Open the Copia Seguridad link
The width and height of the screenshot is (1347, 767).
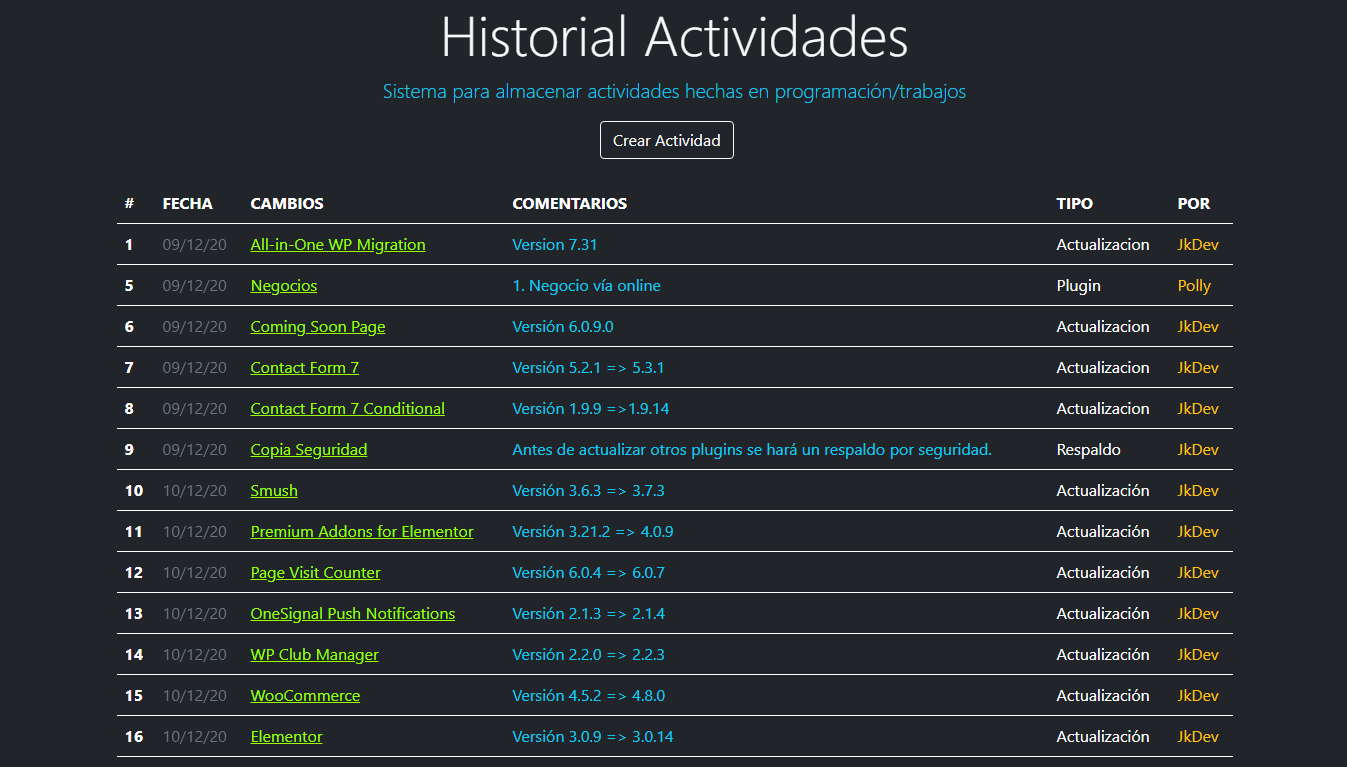pyautogui.click(x=309, y=450)
